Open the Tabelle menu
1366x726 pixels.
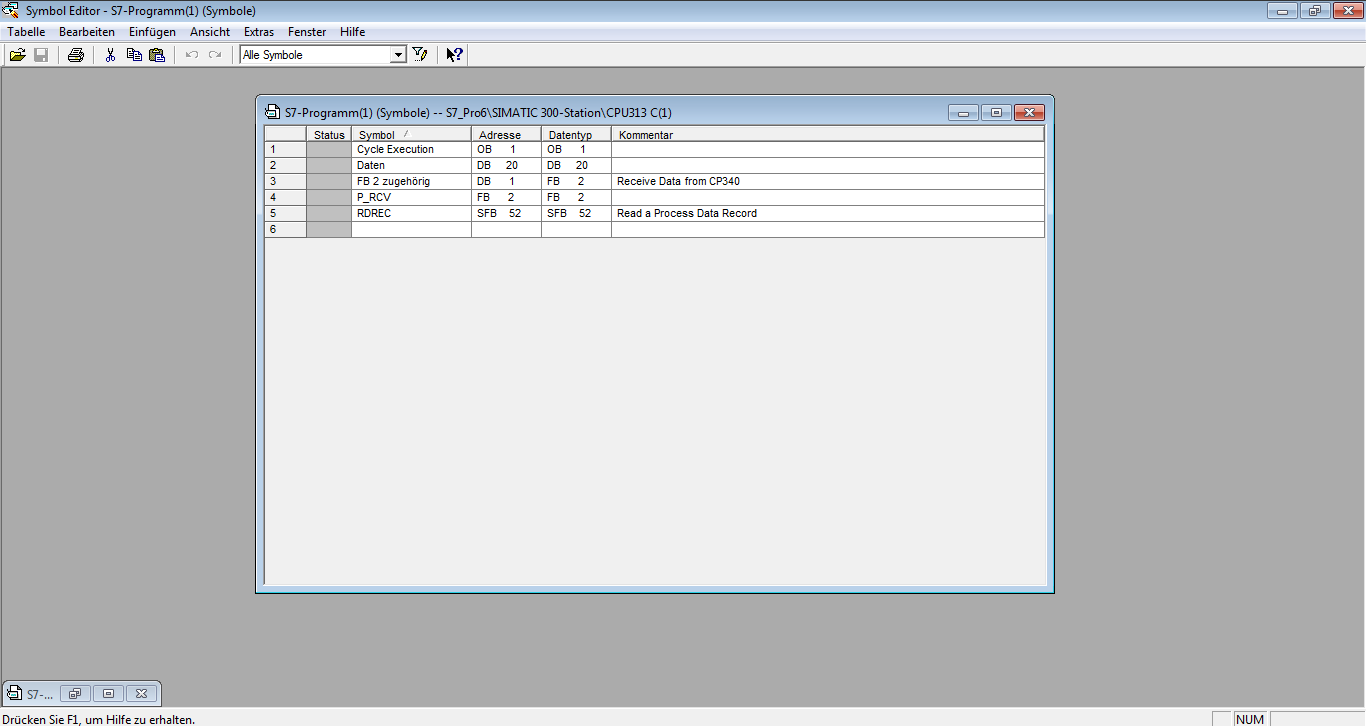tap(26, 32)
